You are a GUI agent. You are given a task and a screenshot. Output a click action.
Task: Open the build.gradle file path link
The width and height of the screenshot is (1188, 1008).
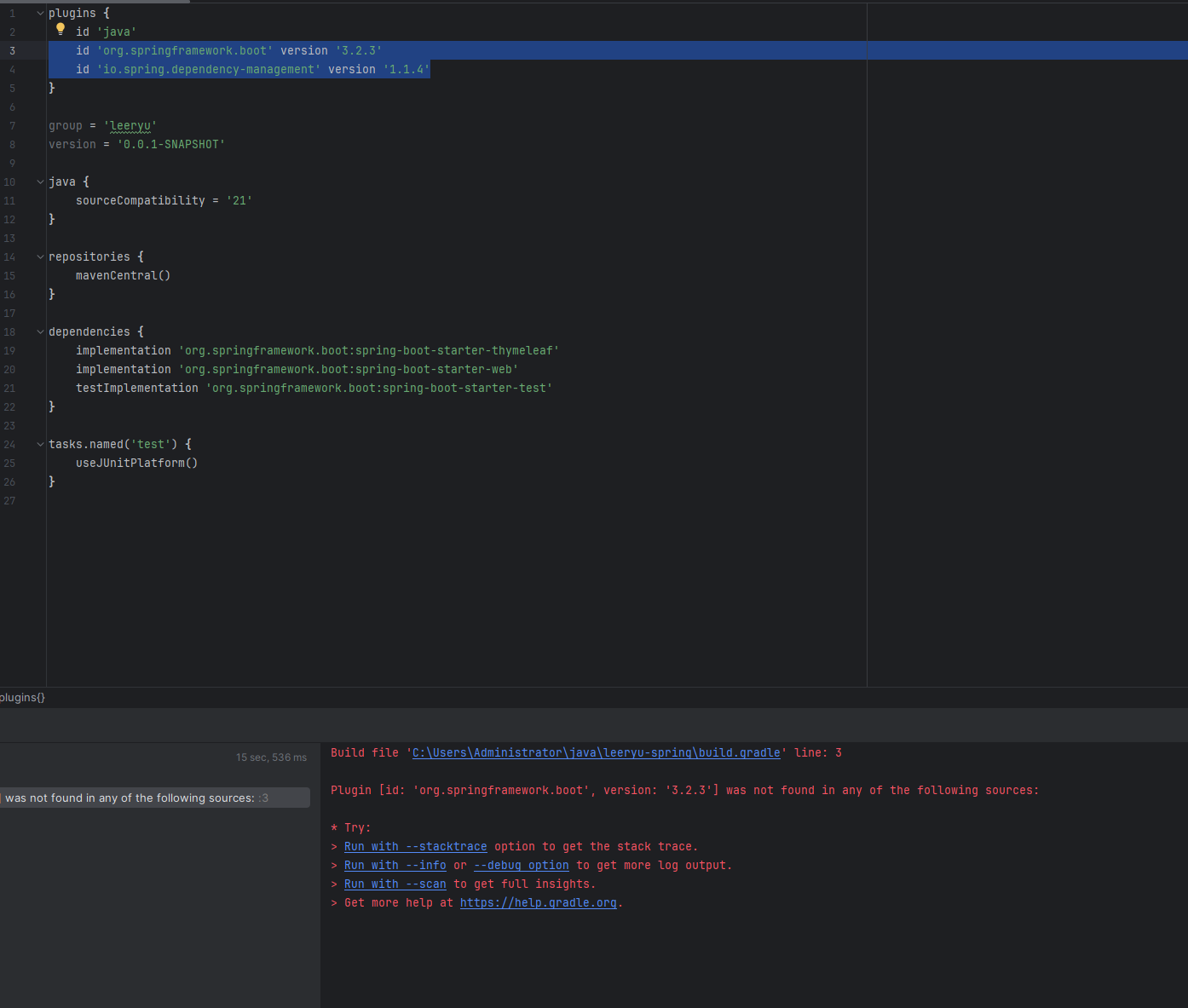(x=596, y=753)
